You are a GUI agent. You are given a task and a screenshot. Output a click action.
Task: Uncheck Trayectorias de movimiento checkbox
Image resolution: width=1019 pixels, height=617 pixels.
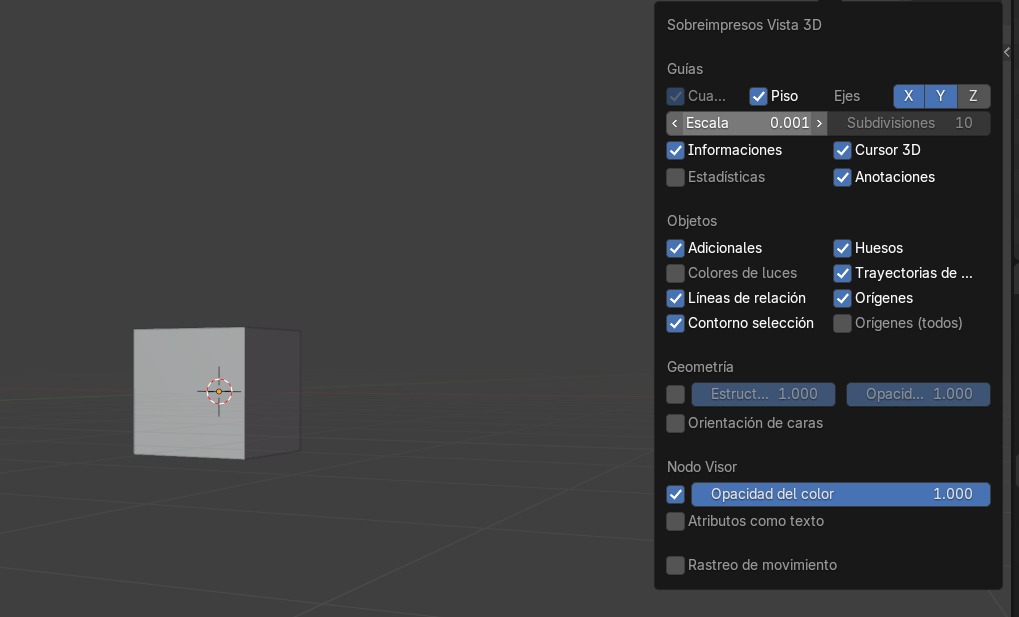pyautogui.click(x=842, y=273)
